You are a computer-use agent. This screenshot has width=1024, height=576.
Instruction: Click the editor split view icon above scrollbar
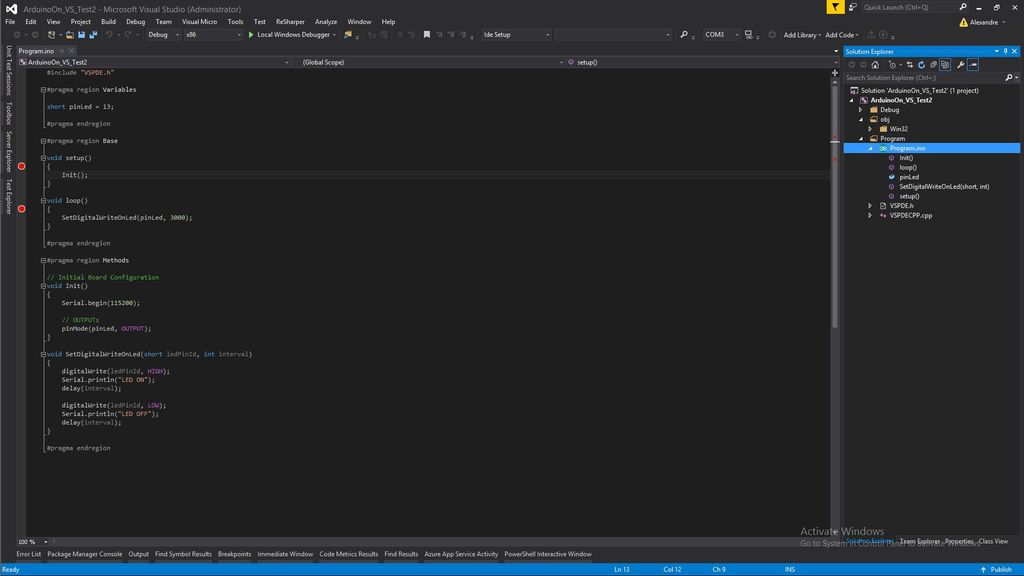coord(835,72)
